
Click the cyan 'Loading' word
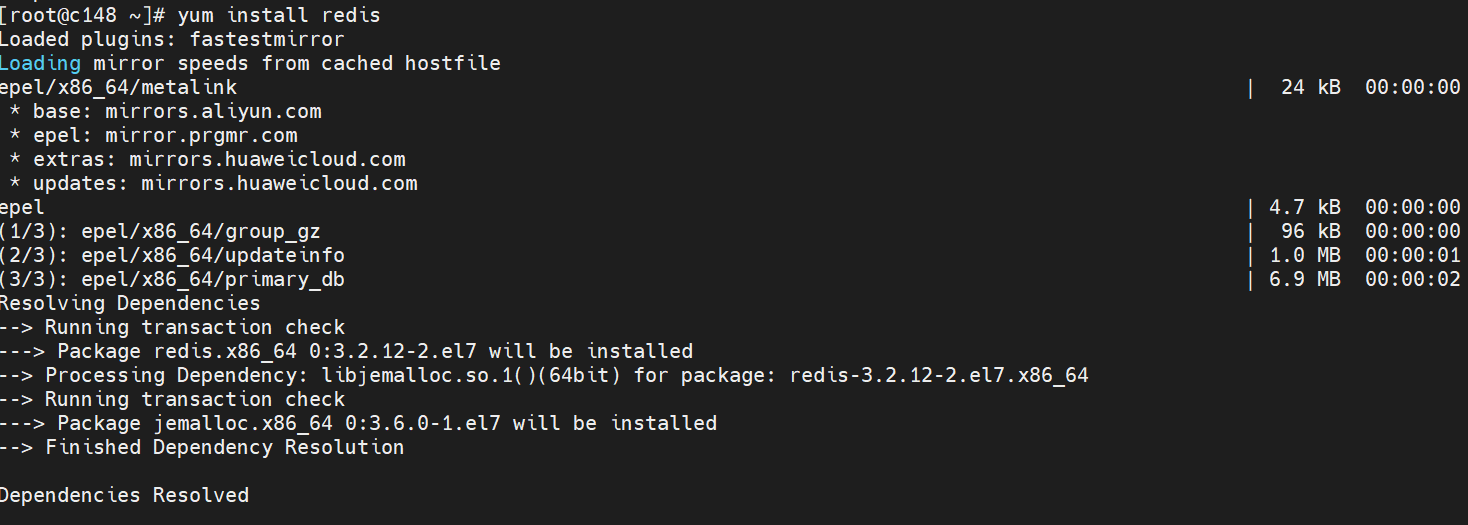coord(39,63)
